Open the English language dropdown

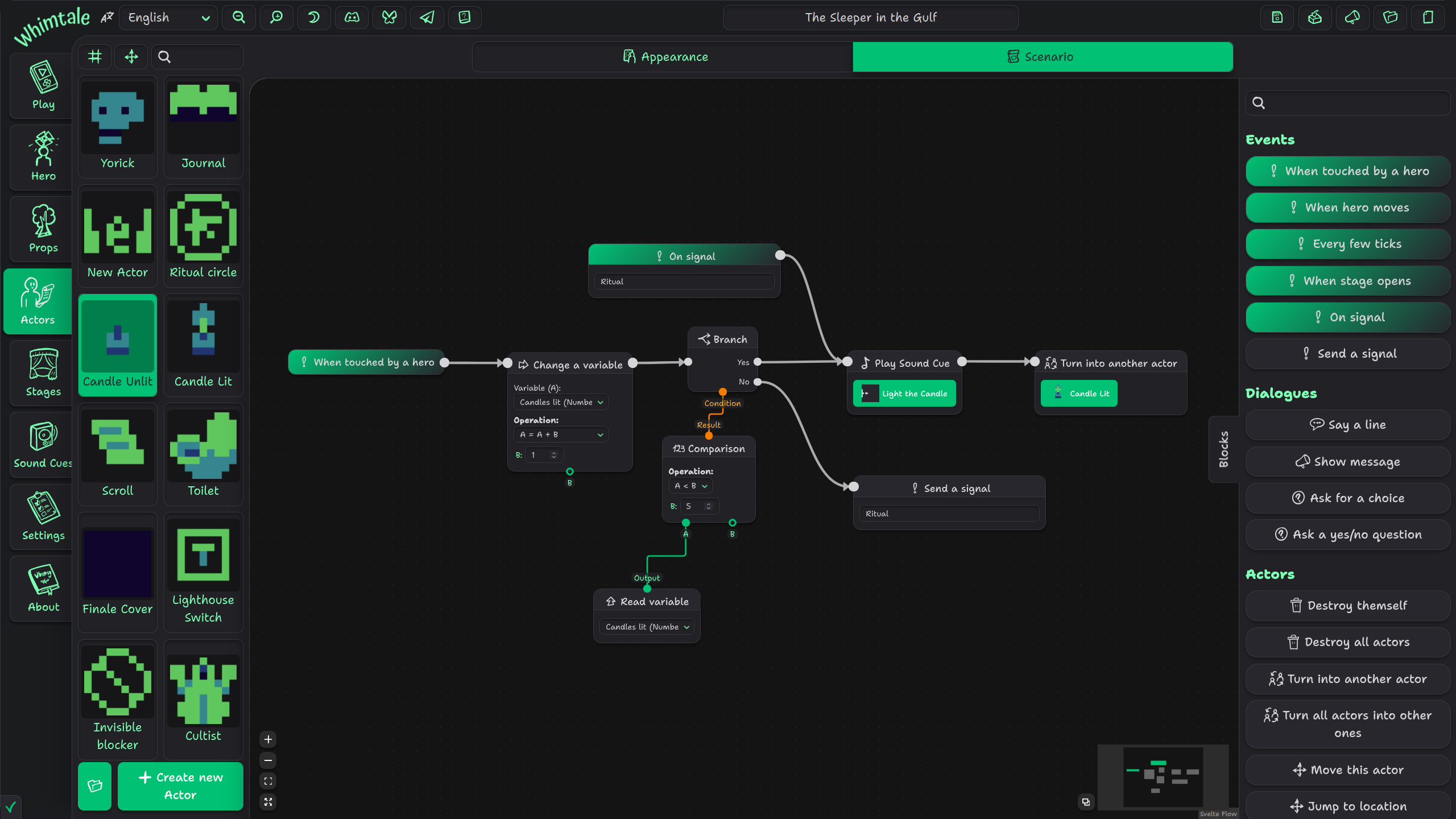coord(168,18)
